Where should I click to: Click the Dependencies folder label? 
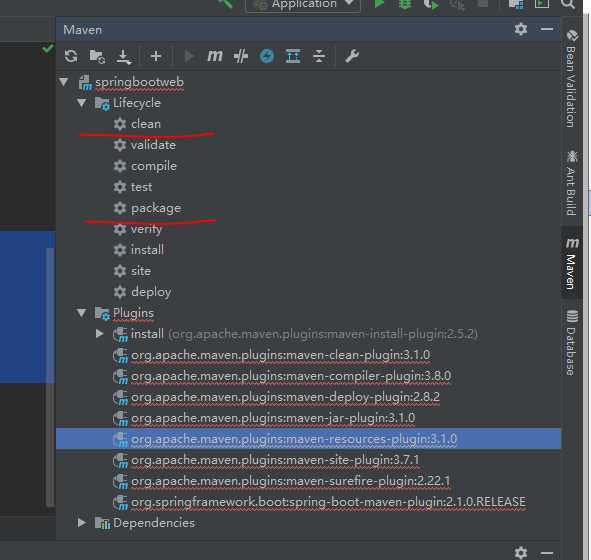click(154, 523)
